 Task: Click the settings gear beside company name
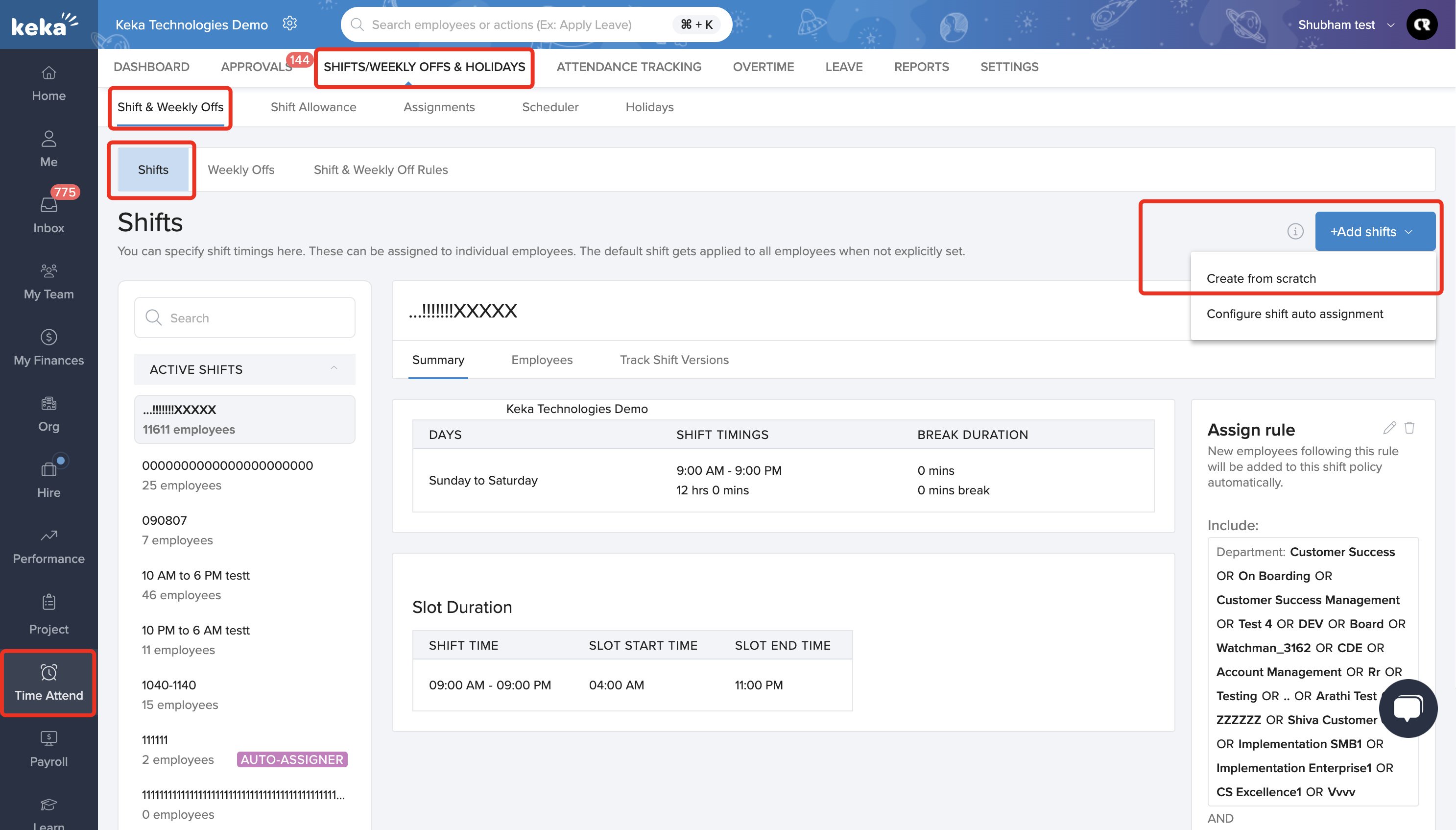290,24
